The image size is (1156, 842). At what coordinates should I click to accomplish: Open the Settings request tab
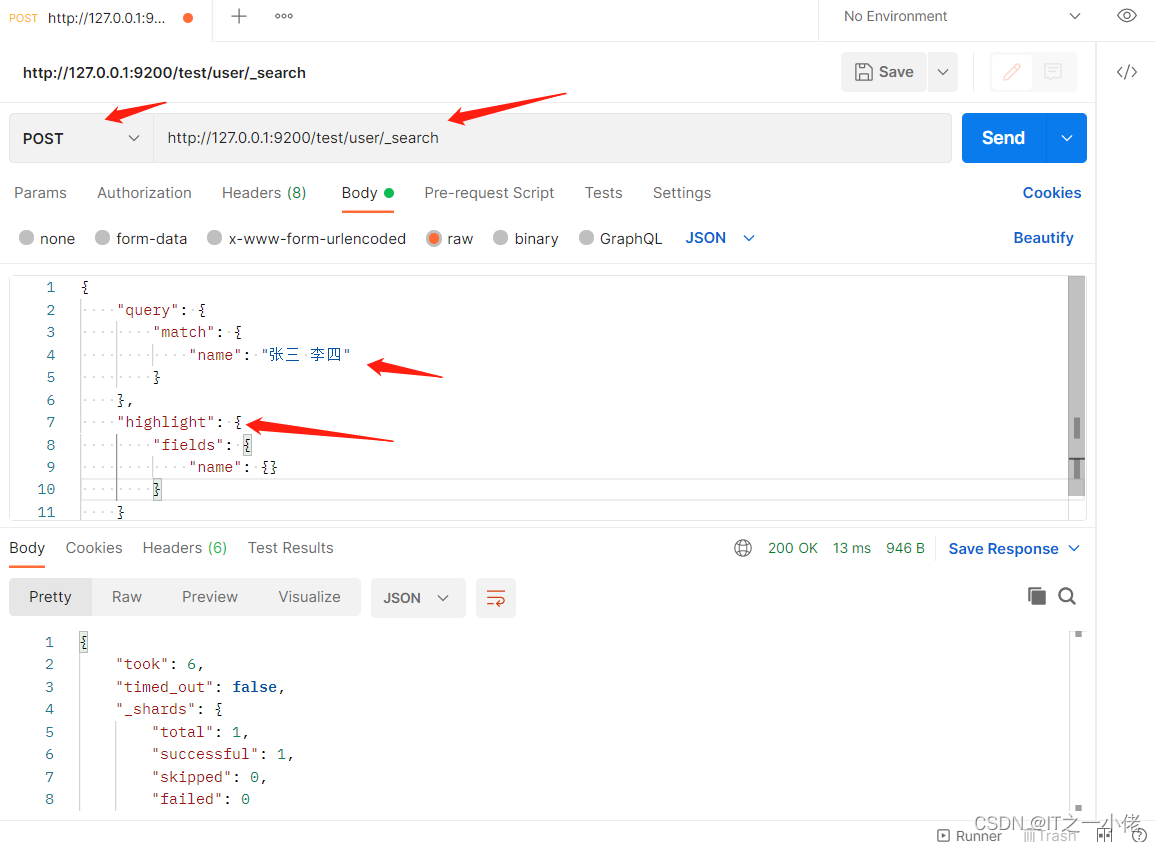pos(682,192)
